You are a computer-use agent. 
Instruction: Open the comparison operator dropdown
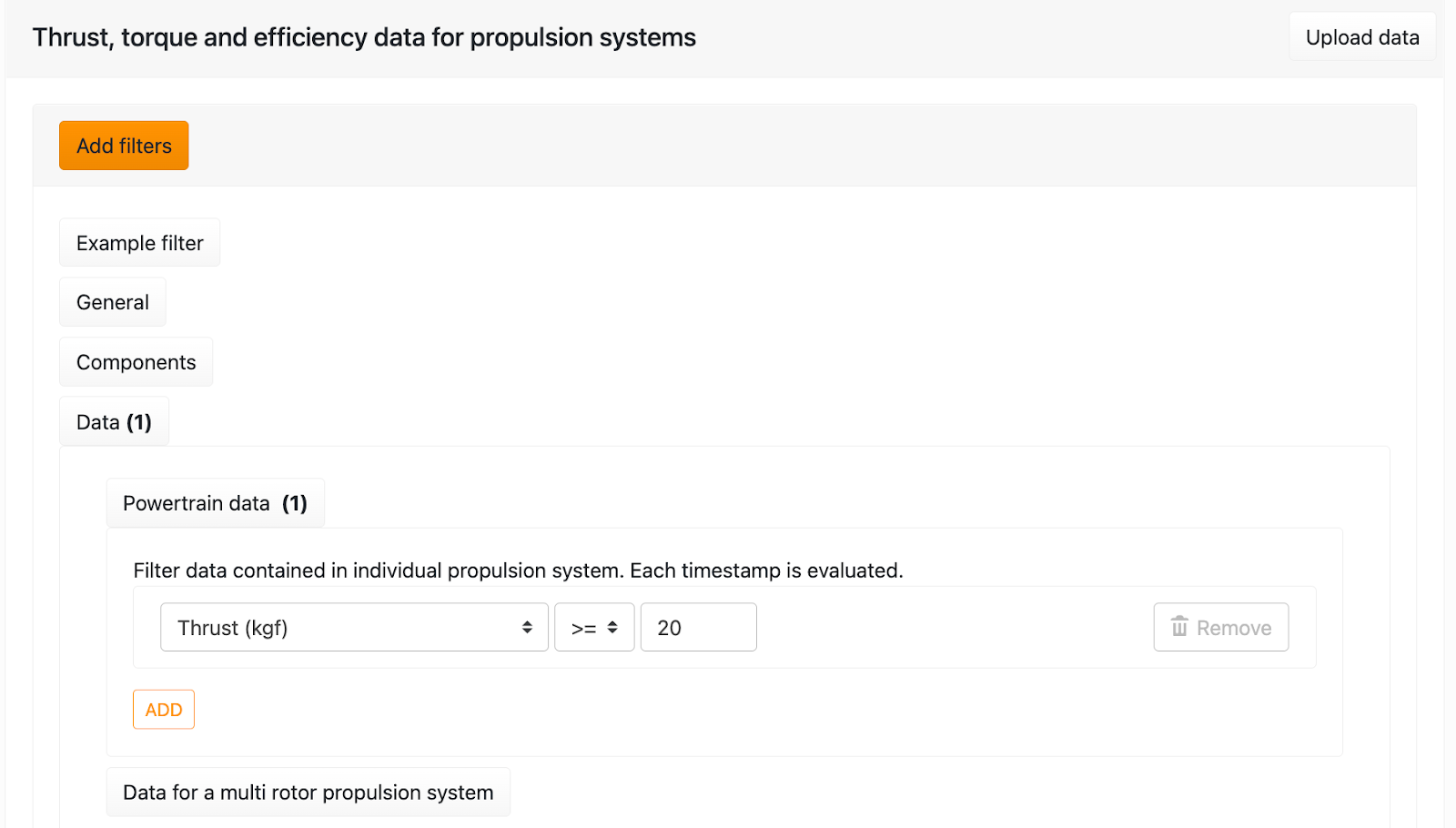[x=593, y=627]
